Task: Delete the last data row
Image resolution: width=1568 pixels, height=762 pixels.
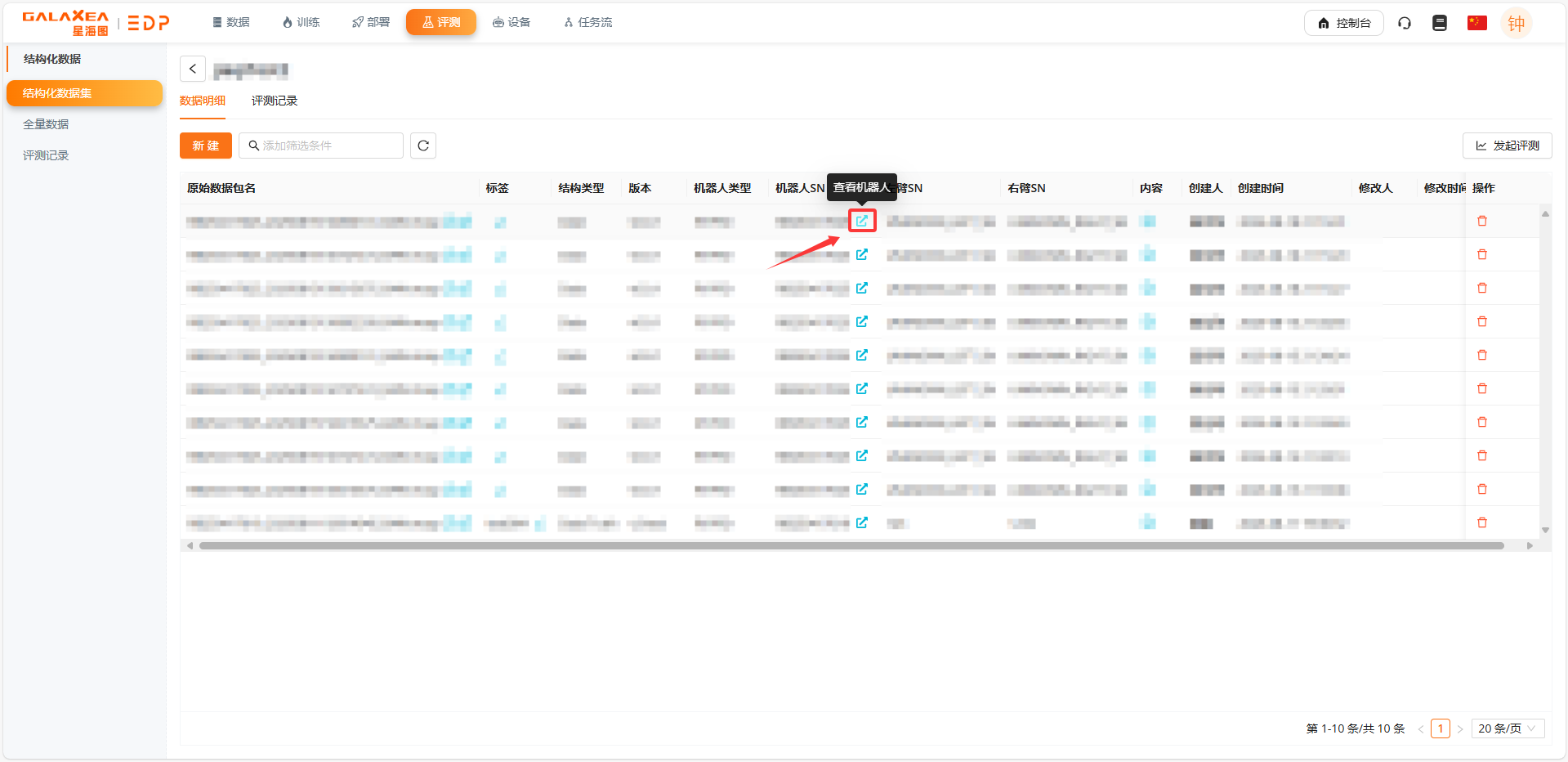Action: [1481, 522]
